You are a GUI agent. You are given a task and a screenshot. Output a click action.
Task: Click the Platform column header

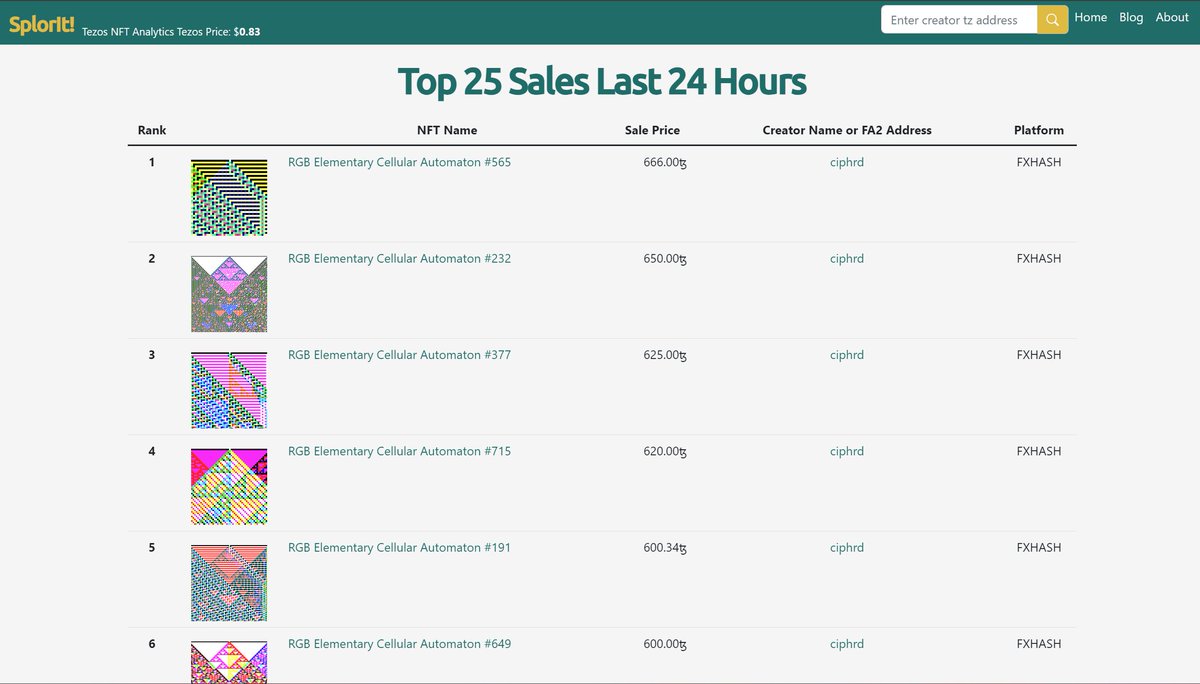(x=1039, y=130)
